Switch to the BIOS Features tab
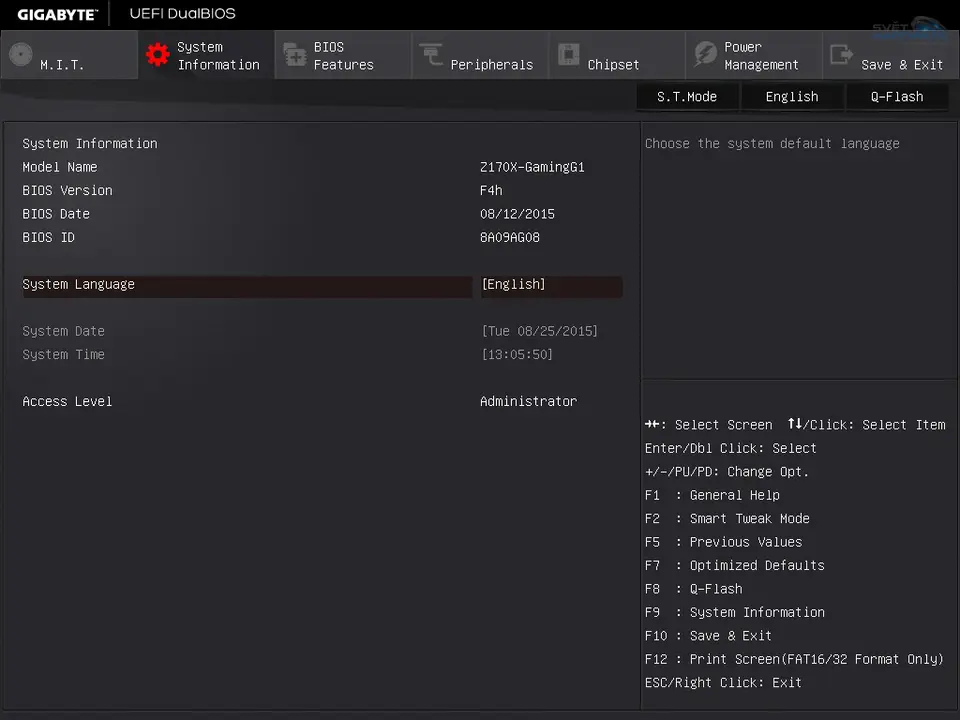Viewport: 960px width, 720px height. pos(343,56)
